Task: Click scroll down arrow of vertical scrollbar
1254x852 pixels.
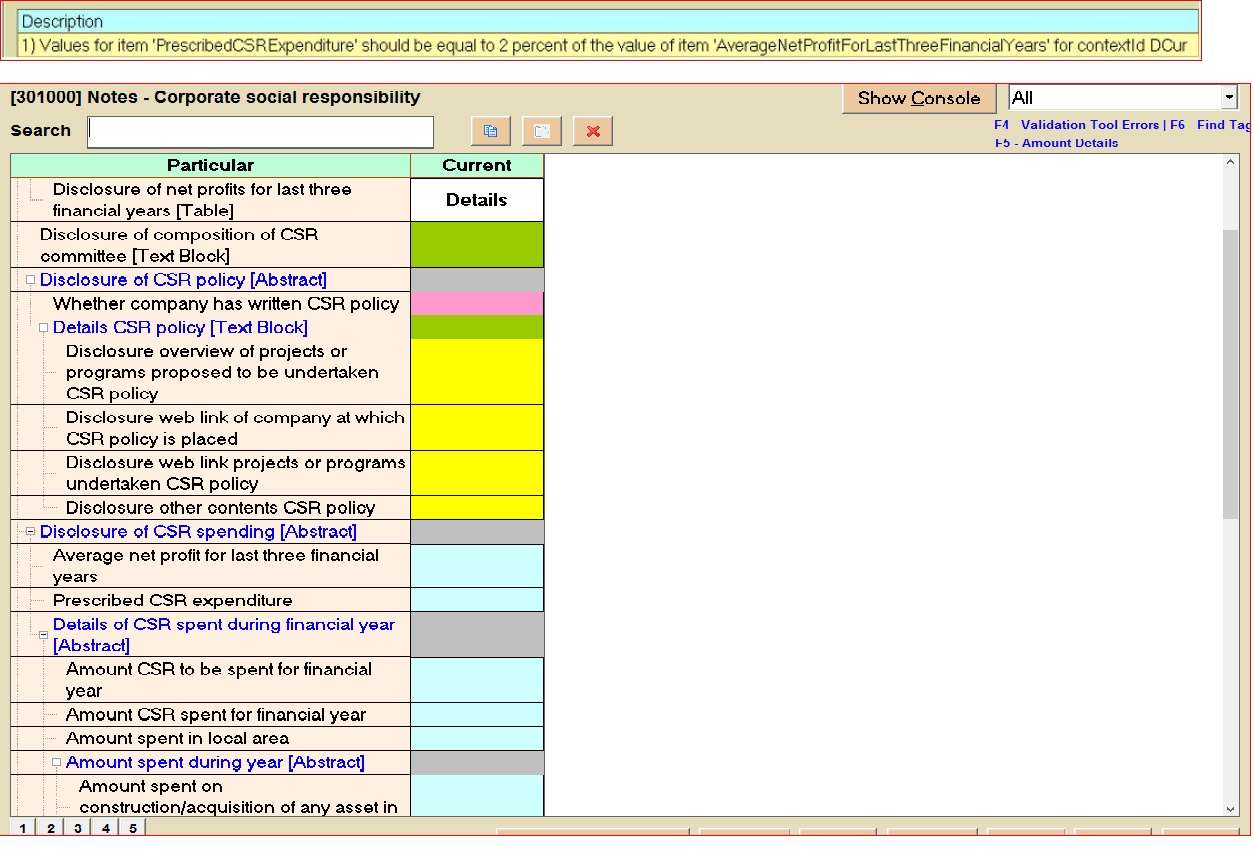Action: [1230, 808]
